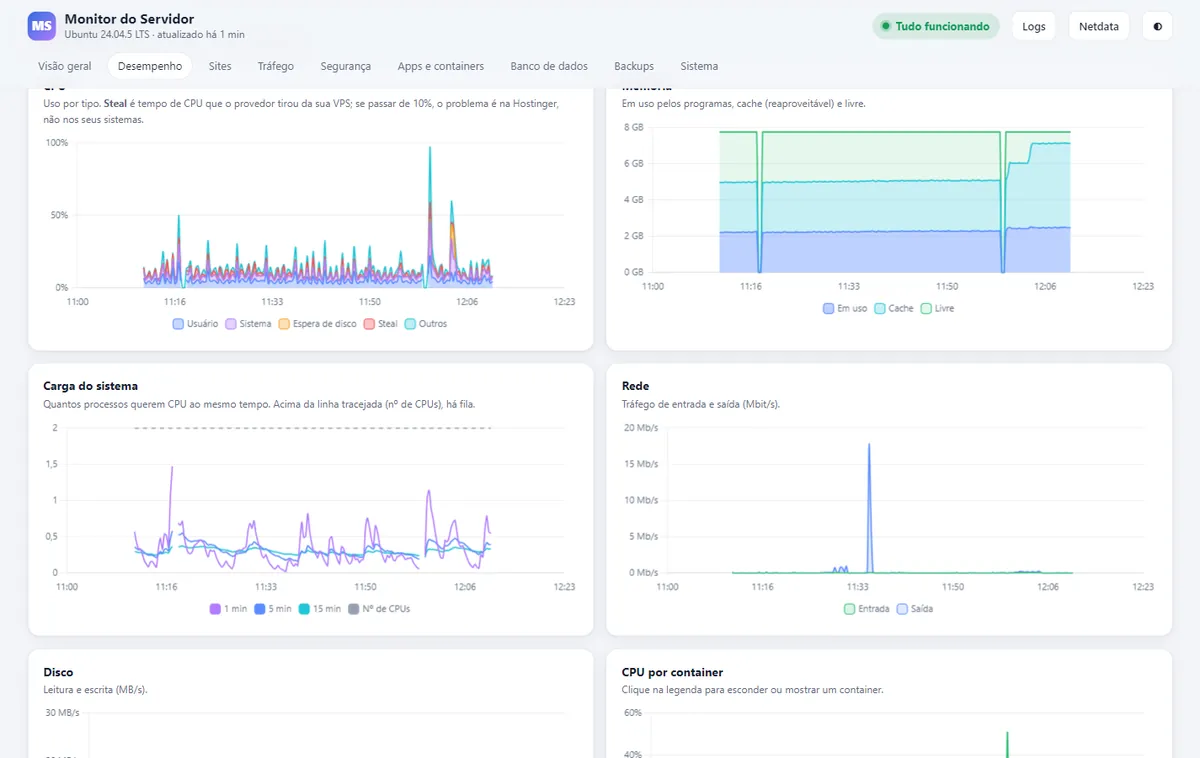Viewport: 1200px width, 758px height.
Task: Open the Netdata link button
Action: tap(1100, 26)
